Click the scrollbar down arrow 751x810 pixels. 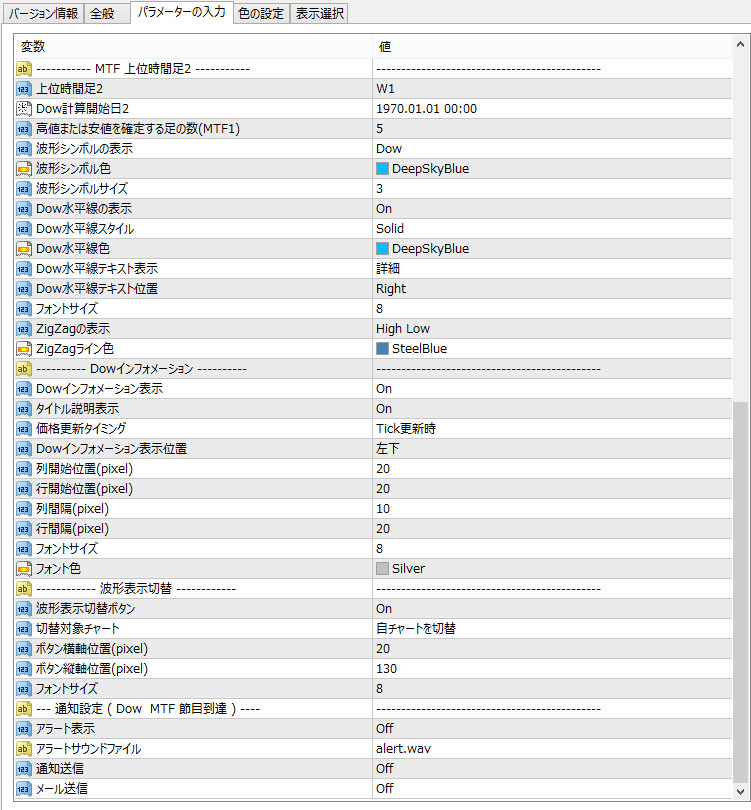pos(740,791)
